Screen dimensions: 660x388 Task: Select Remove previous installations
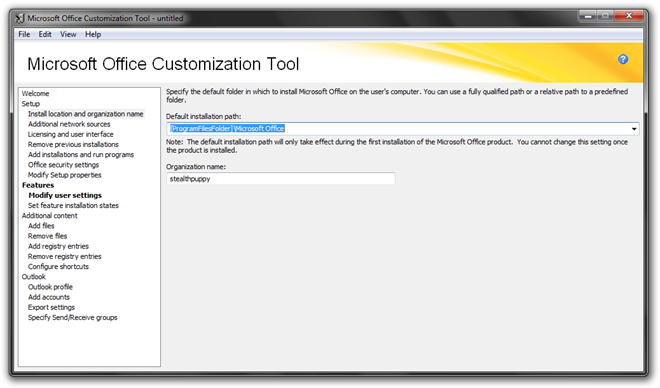pyautogui.click(x=73, y=144)
